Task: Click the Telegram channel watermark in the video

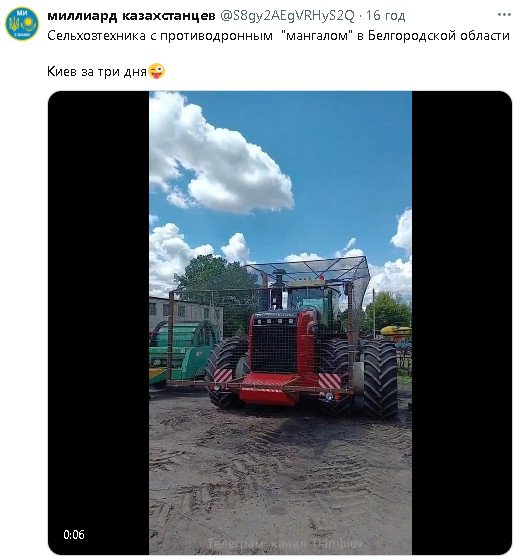Action: [x=285, y=543]
